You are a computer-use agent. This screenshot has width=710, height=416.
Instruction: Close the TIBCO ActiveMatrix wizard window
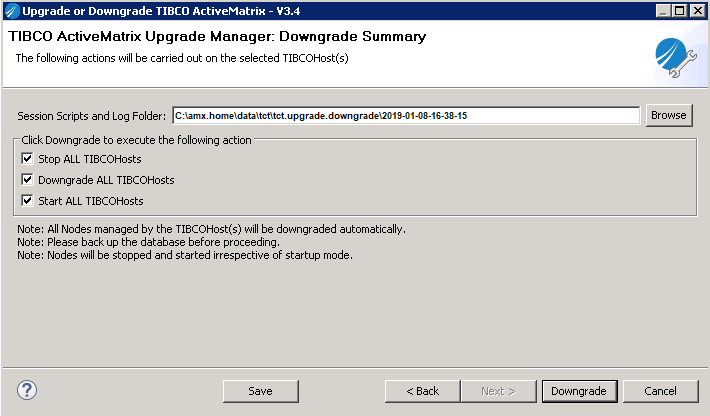[697, 10]
